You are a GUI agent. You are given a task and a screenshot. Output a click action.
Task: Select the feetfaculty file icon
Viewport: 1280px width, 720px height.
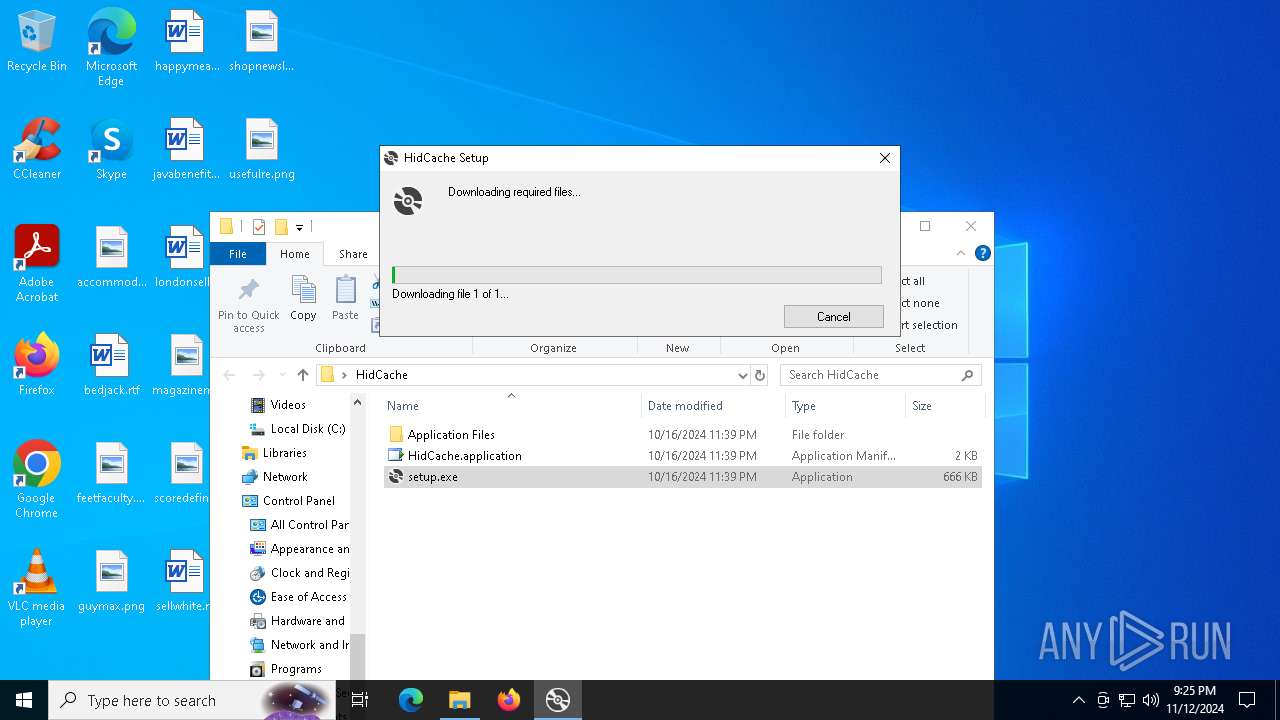(111, 473)
